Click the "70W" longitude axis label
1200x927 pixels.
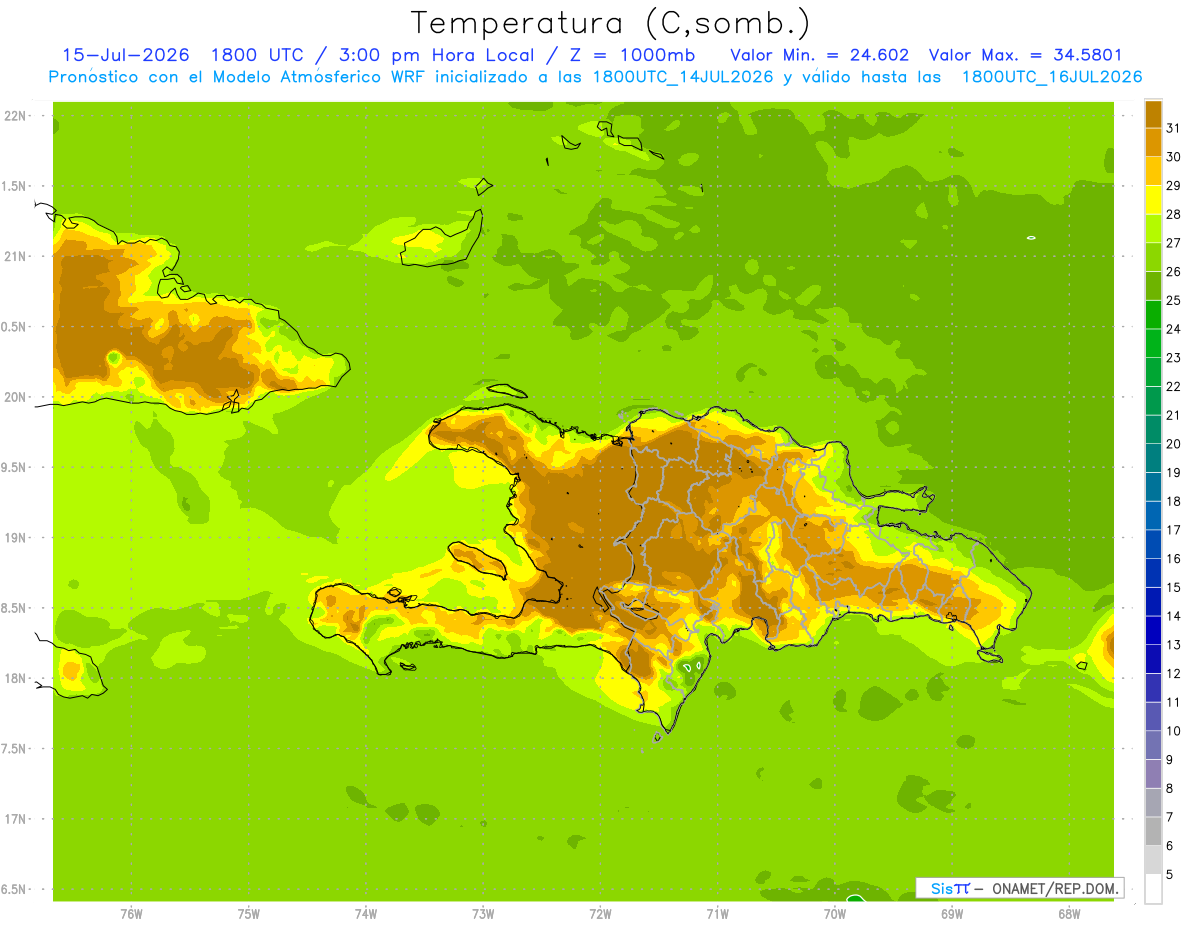point(835,915)
